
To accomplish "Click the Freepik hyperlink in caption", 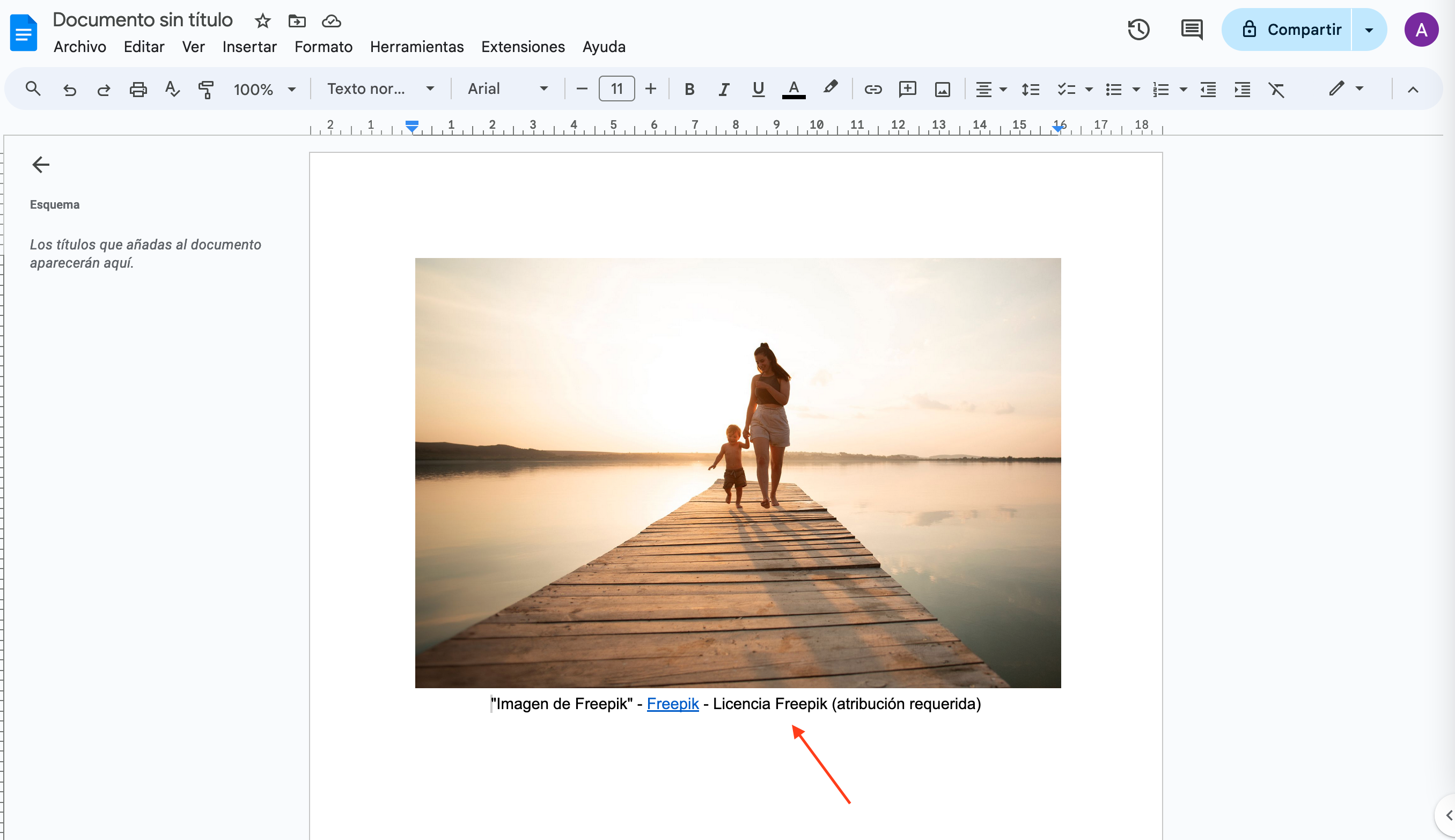I will pos(672,704).
